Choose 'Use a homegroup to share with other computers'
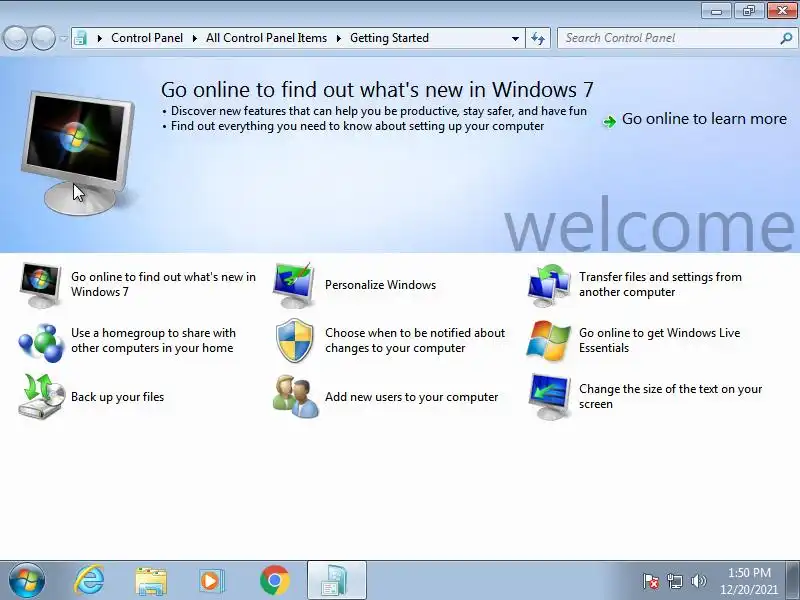The height and width of the screenshot is (600, 800). pos(153,340)
